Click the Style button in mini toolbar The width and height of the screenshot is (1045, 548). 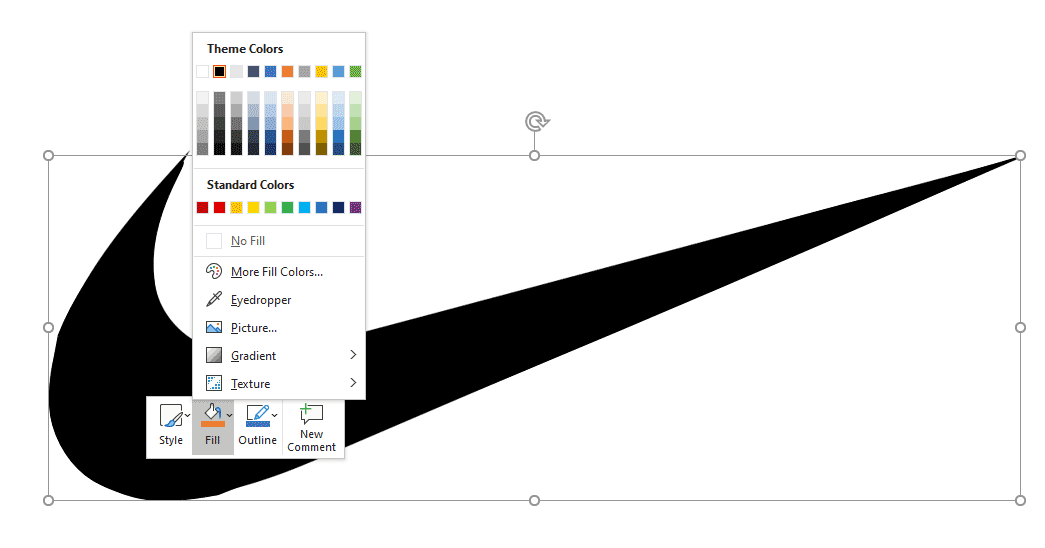tap(171, 425)
